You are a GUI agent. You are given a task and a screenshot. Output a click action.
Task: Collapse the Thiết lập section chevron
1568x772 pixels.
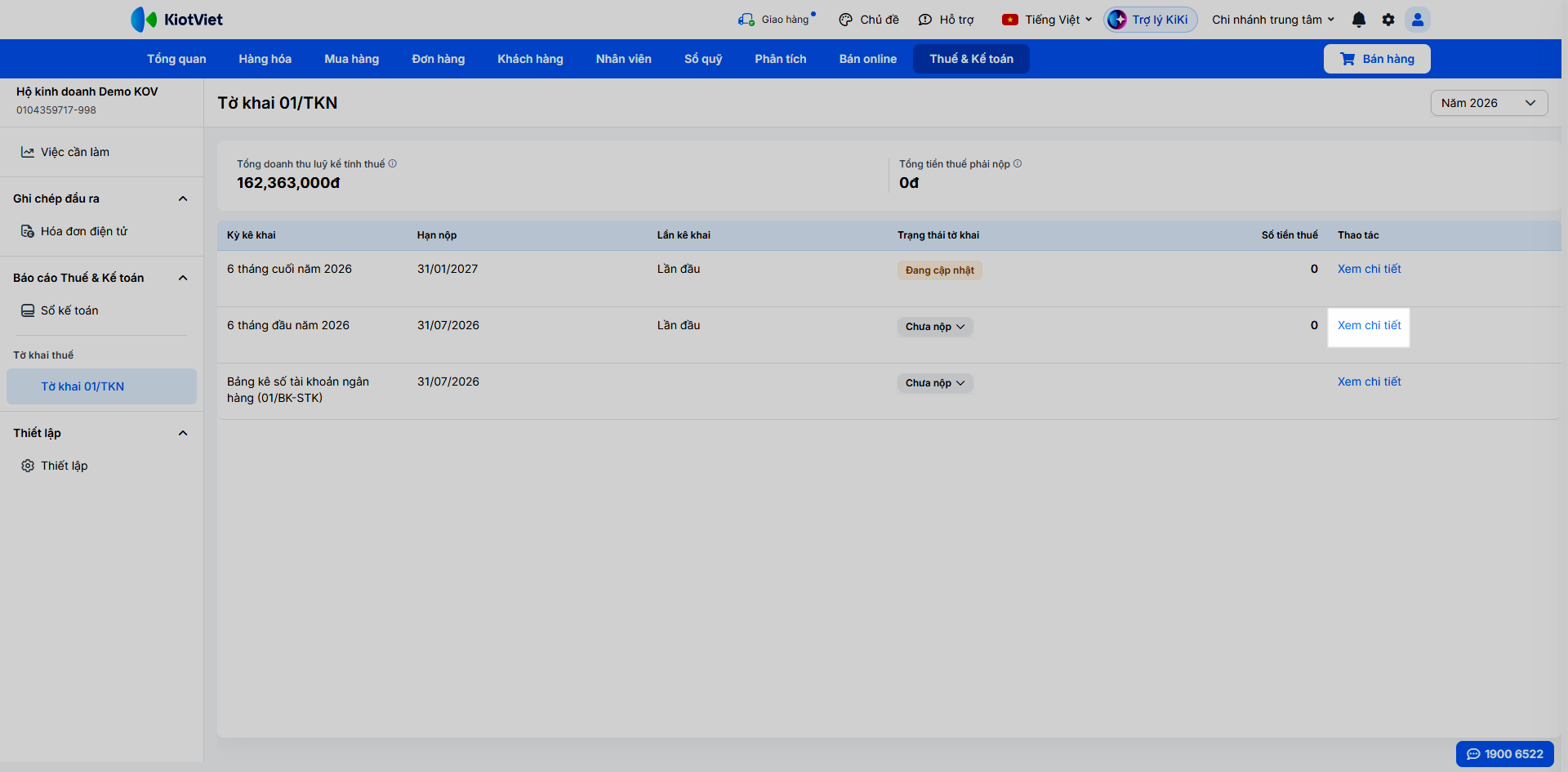pyautogui.click(x=183, y=433)
